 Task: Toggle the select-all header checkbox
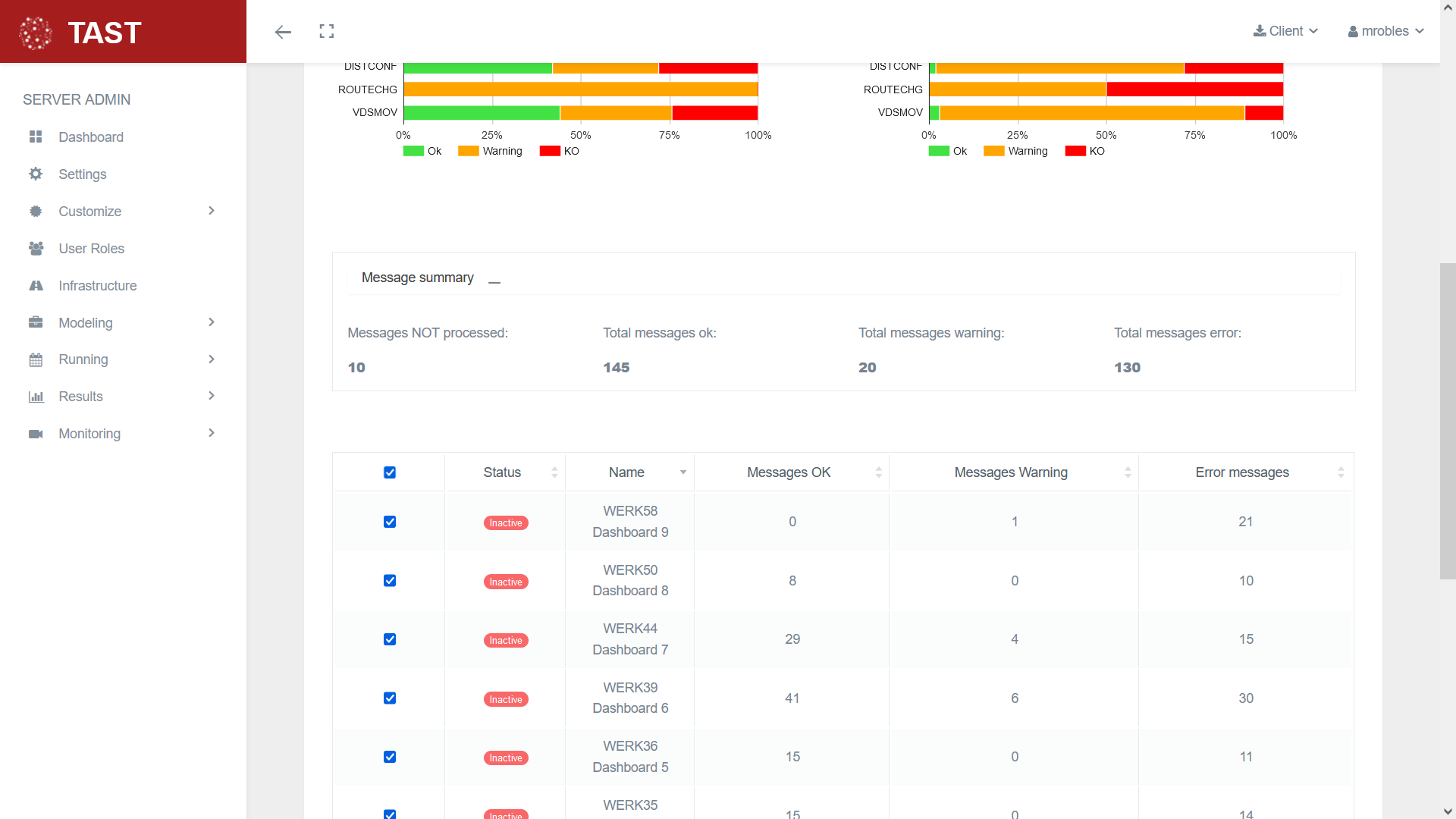pyautogui.click(x=390, y=472)
